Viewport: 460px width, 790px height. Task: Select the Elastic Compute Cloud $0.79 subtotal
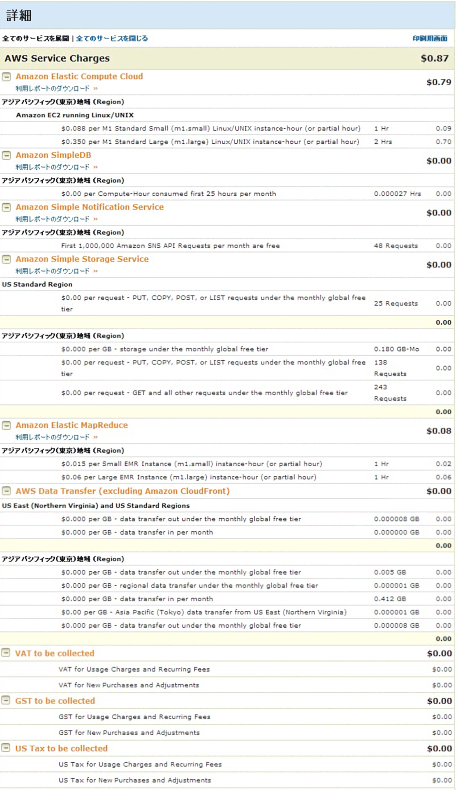(x=439, y=82)
